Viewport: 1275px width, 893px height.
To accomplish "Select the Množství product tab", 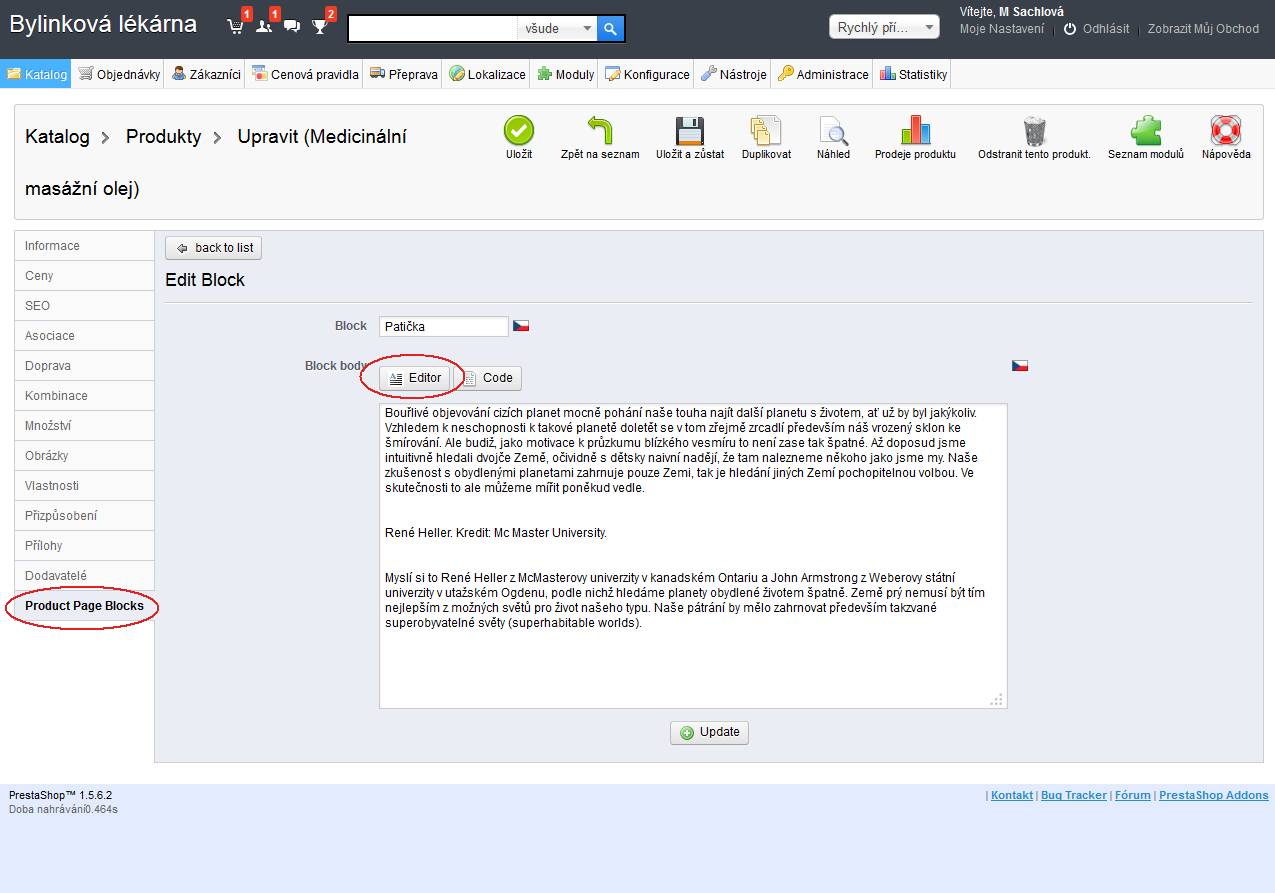I will pos(85,426).
